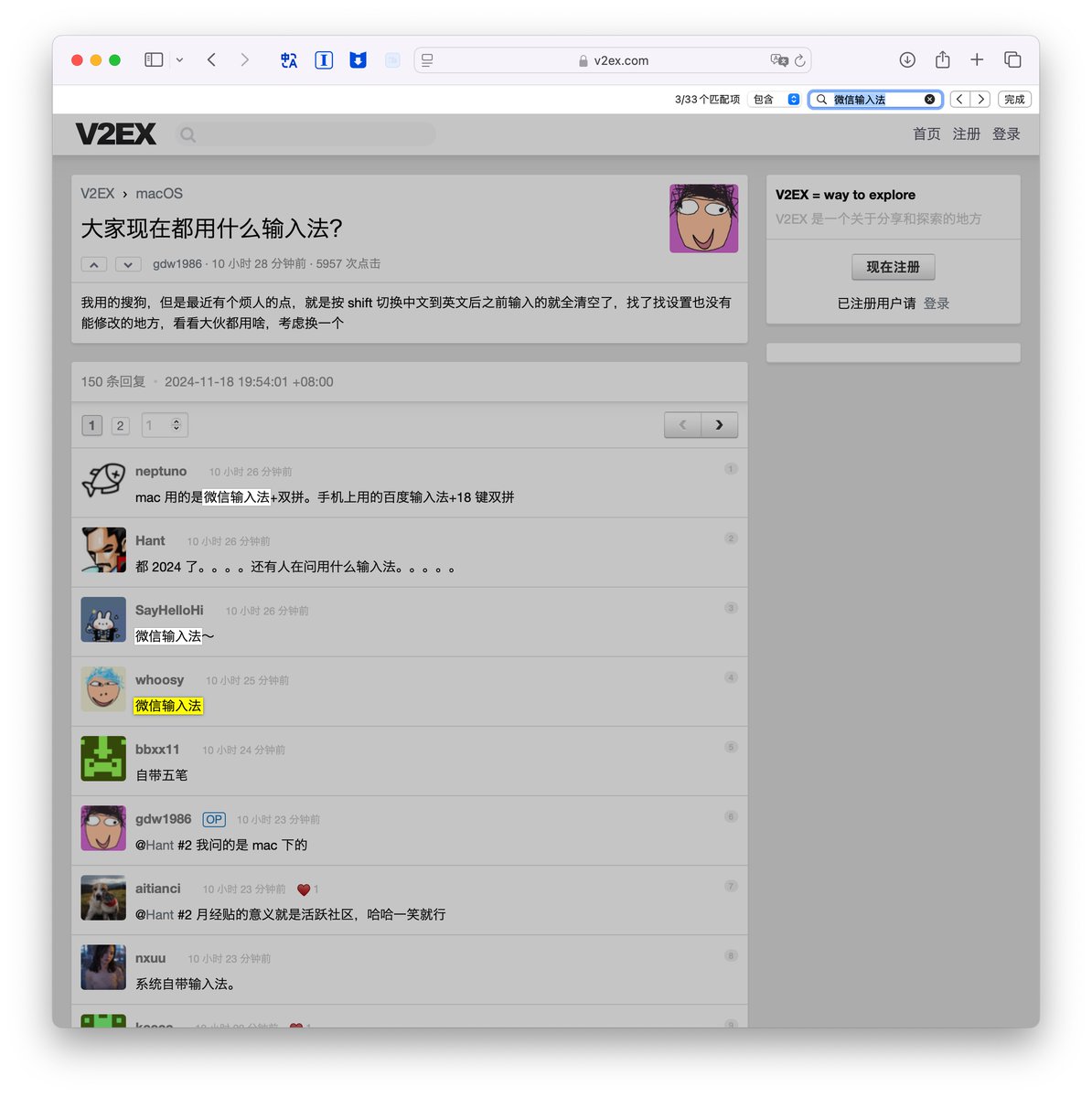Jump to the previous find match
Viewport: 1092px width, 1097px height.
959,100
